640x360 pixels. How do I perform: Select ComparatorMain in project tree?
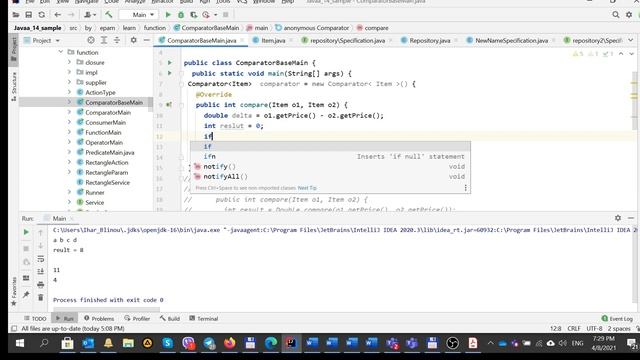(108, 112)
